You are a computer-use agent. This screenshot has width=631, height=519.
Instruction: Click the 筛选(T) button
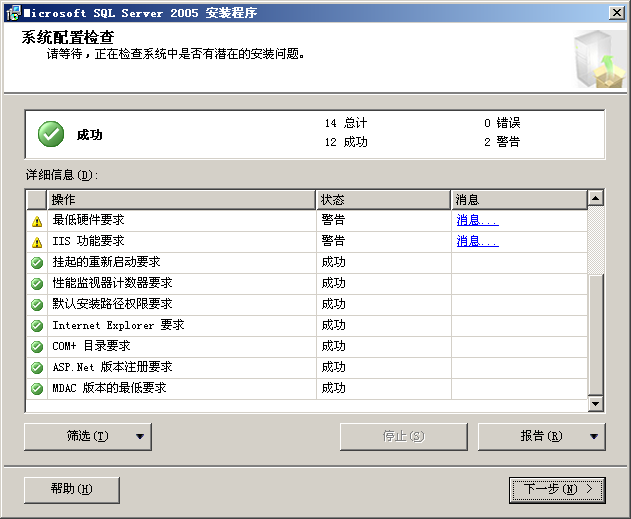coord(88,437)
